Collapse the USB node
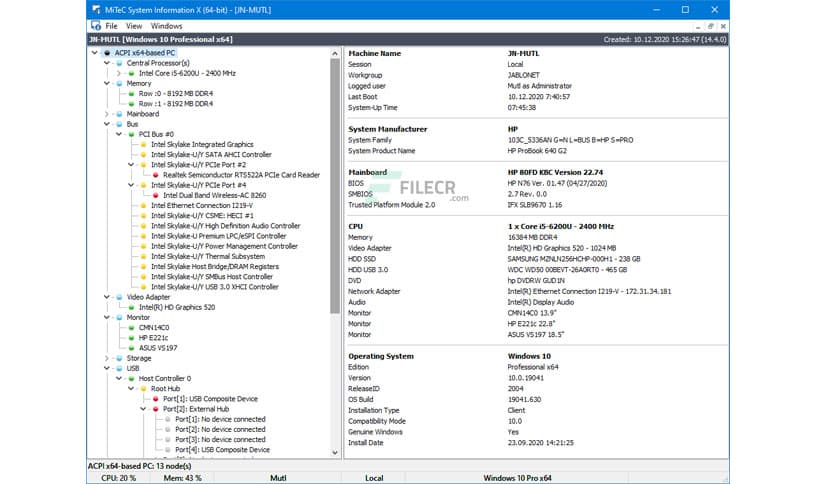This screenshot has width=836, height=484. (107, 368)
